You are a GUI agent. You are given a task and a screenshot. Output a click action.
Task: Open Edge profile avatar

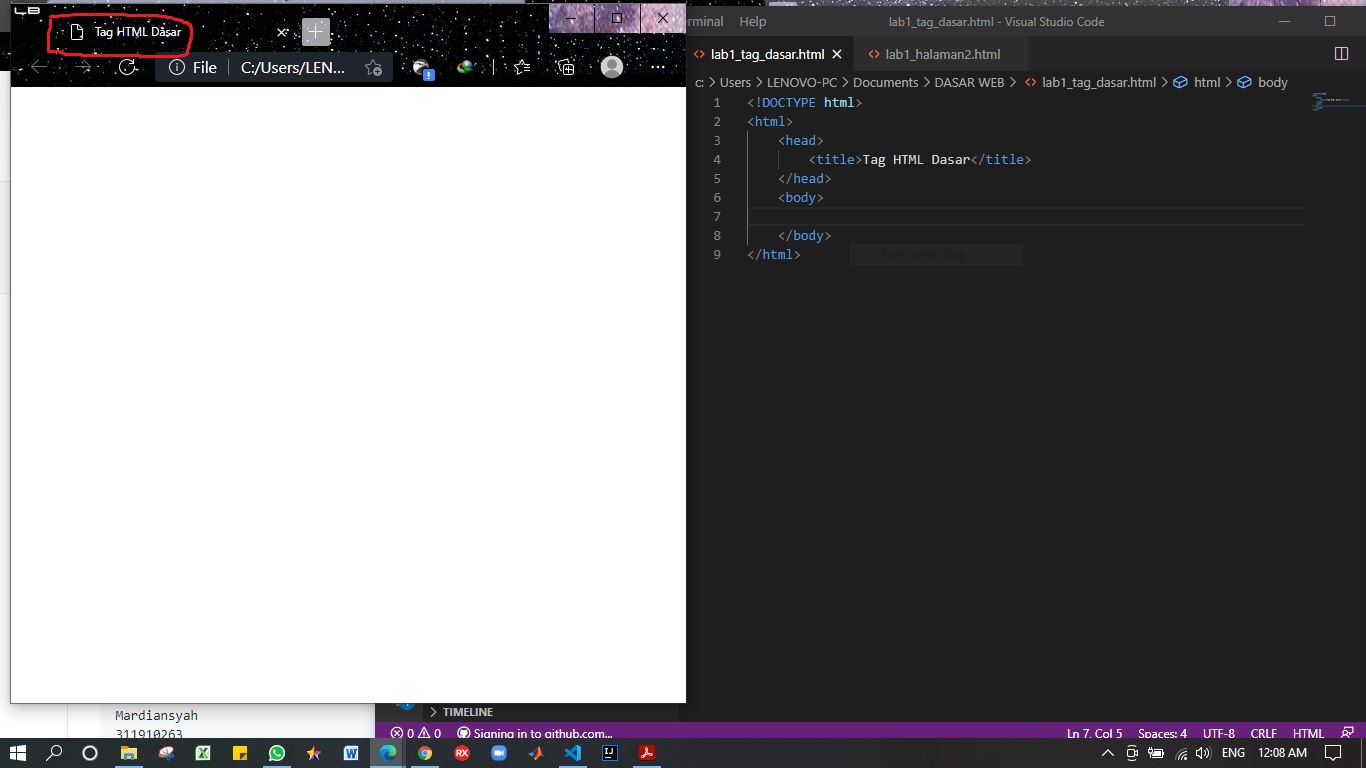coord(612,67)
